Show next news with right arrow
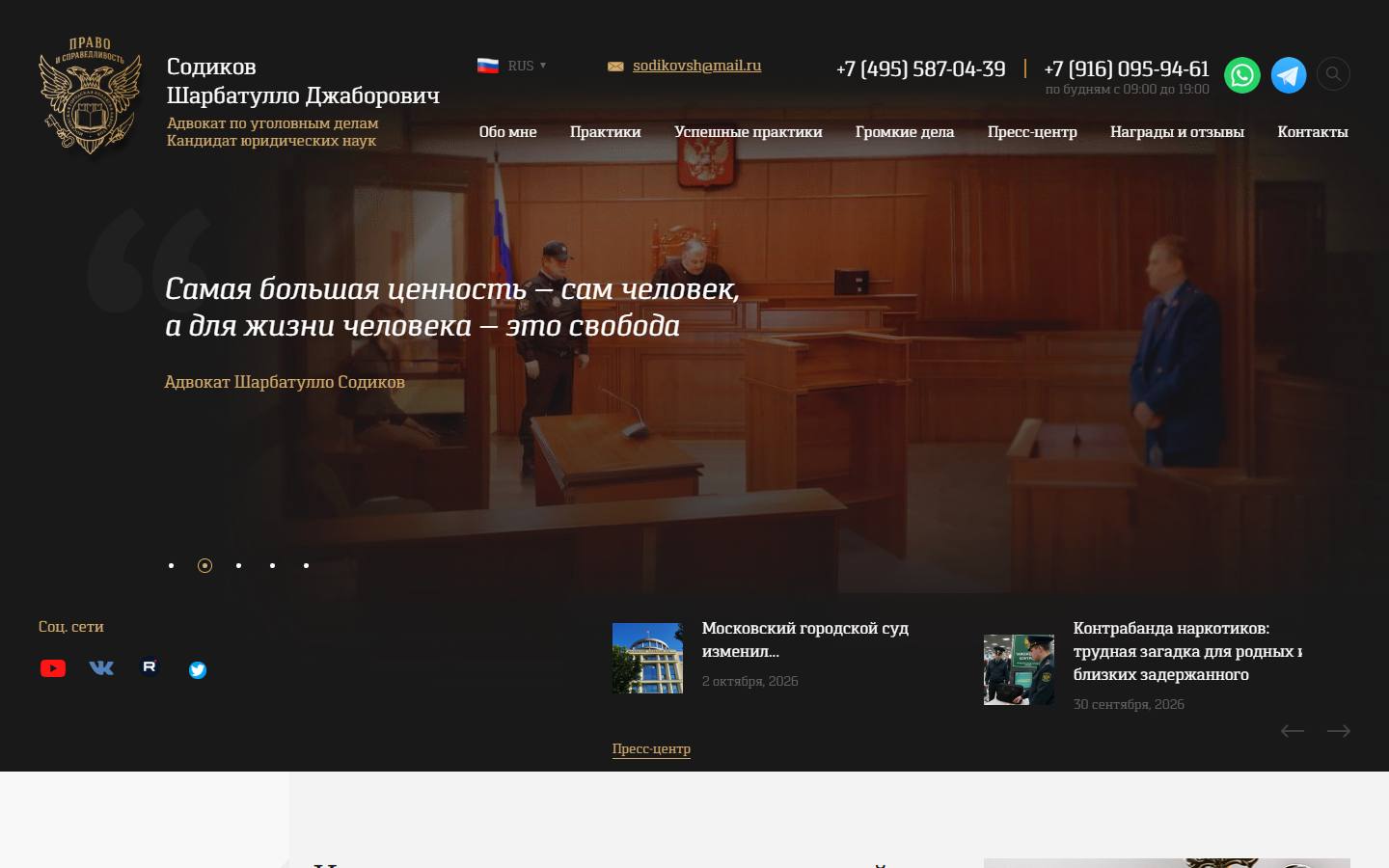Screen dimensions: 1389x868 pos(1339,731)
